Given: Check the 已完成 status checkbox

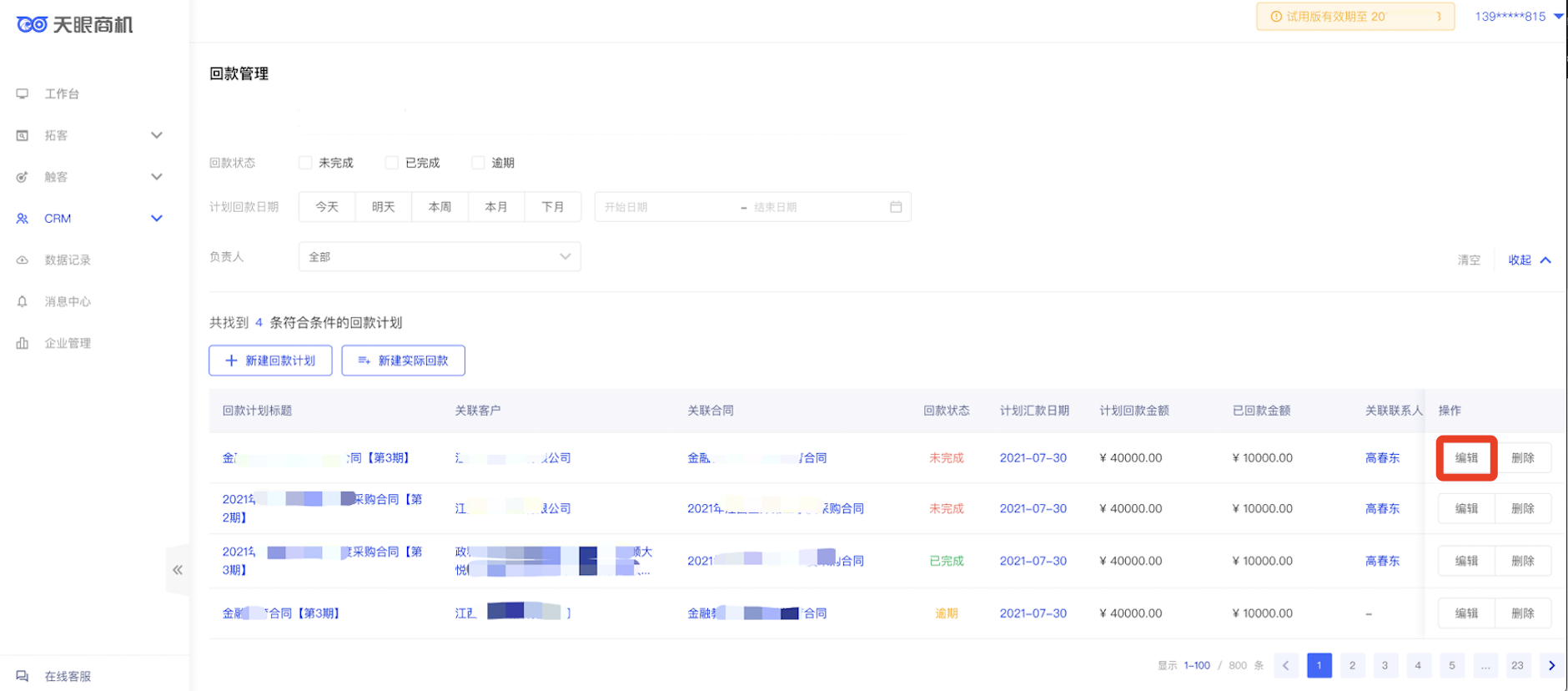Looking at the screenshot, I should click(391, 163).
